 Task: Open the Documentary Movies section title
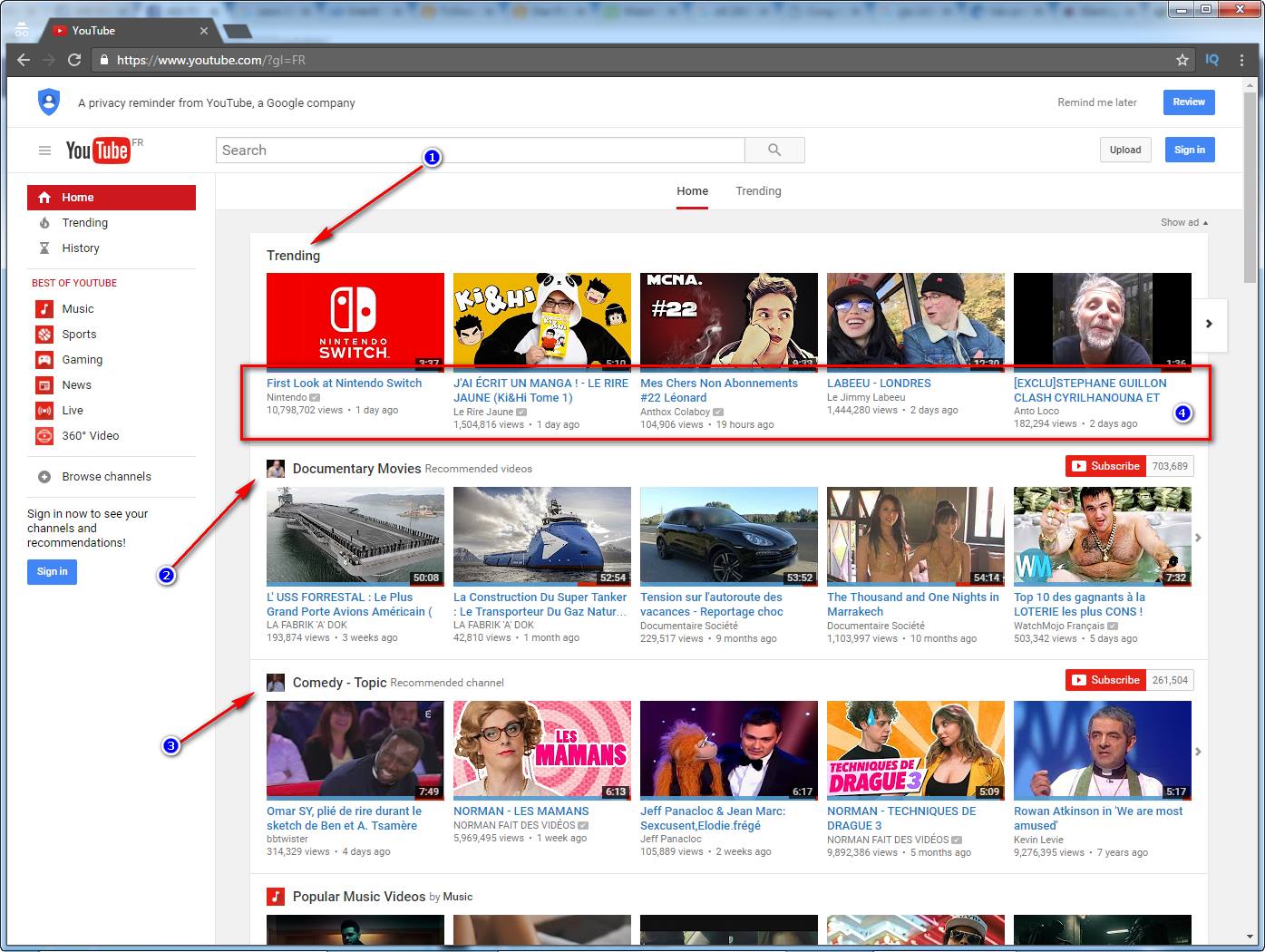pyautogui.click(x=357, y=469)
